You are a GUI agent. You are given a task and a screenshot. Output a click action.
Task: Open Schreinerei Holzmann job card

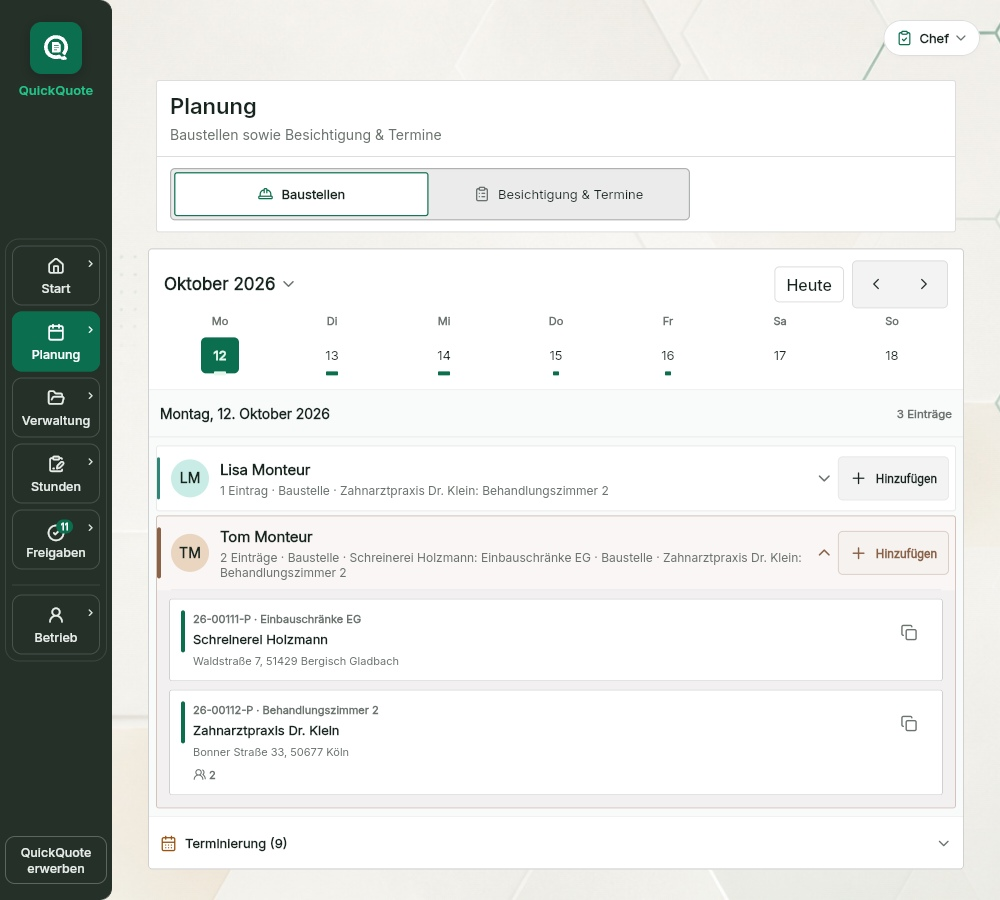pyautogui.click(x=555, y=640)
